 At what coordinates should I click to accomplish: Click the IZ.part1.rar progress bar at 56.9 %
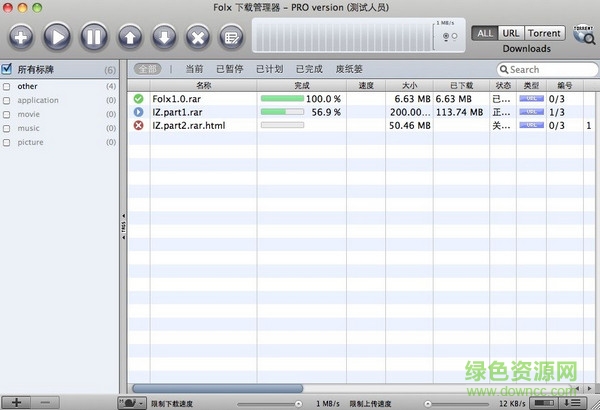[x=282, y=112]
